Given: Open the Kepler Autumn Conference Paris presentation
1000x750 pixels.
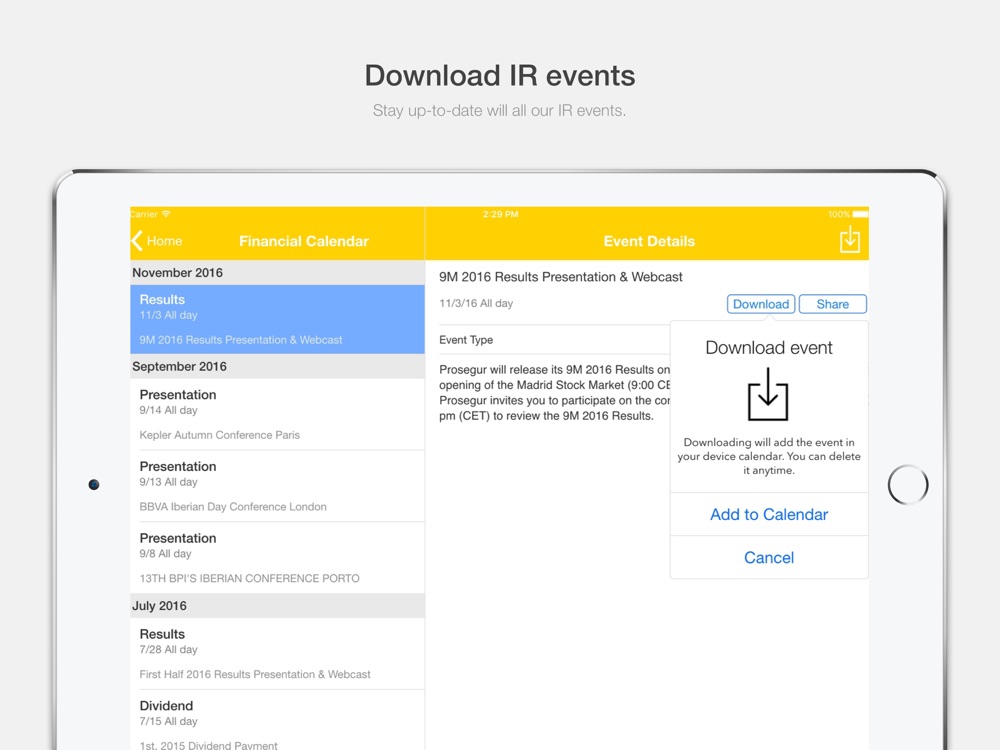Looking at the screenshot, I should pos(277,415).
